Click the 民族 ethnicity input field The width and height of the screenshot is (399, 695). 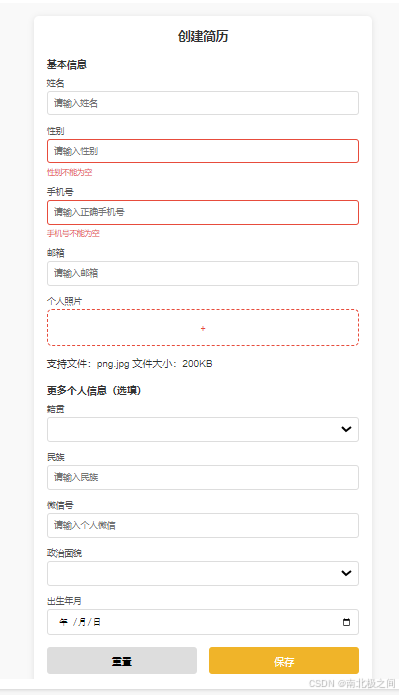tap(203, 477)
